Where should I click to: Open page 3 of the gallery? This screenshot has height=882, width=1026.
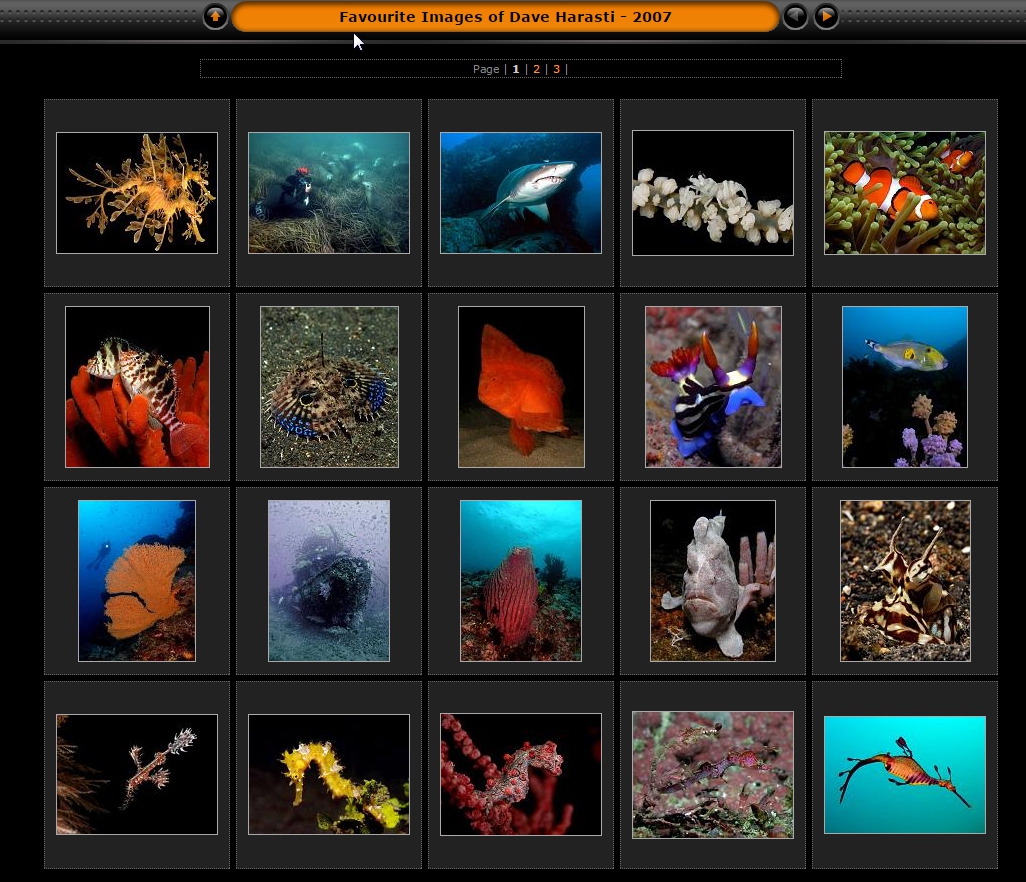[x=556, y=69]
